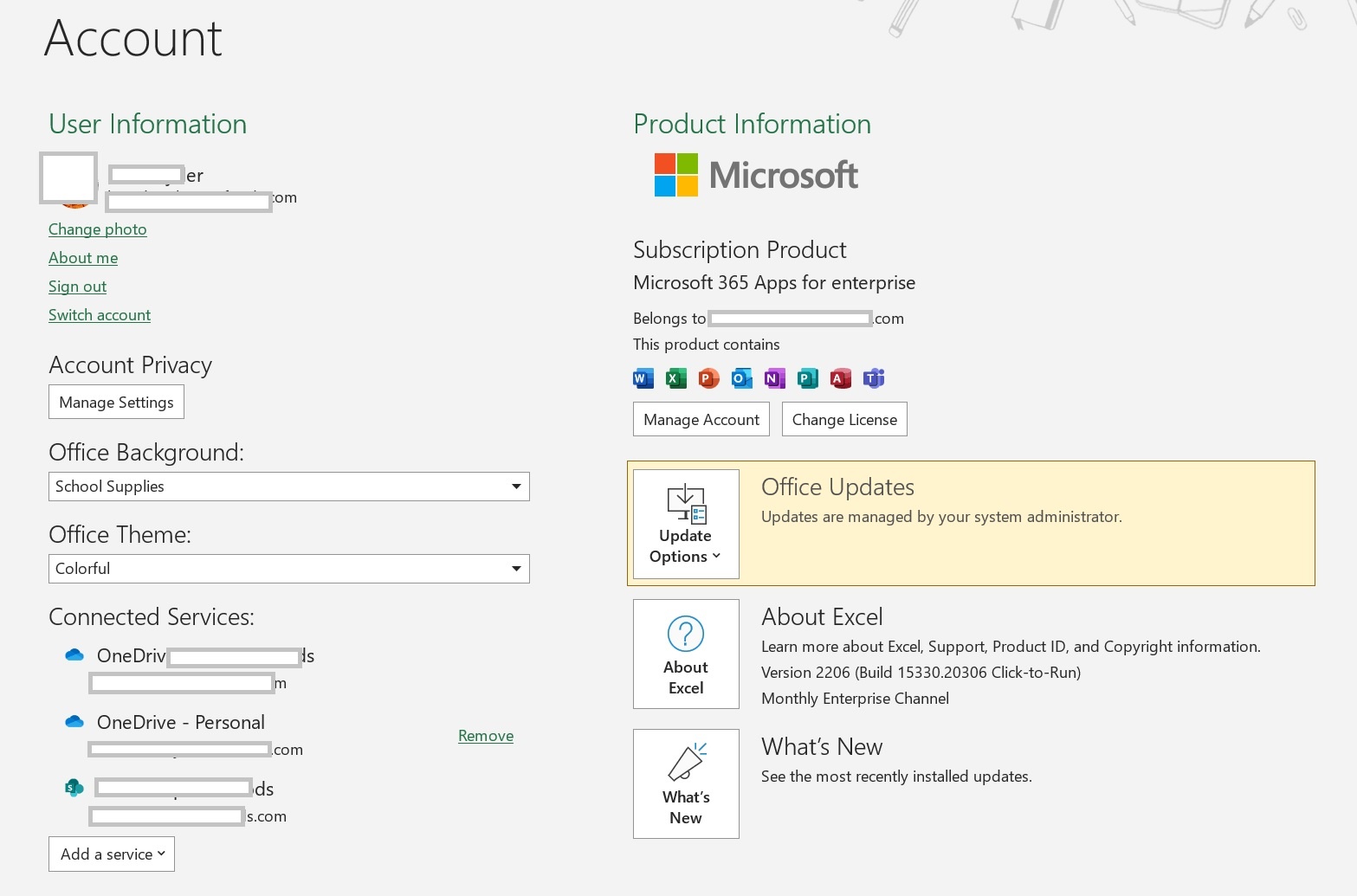Viewport: 1357px width, 896px height.
Task: Click the Outlook app icon
Action: [741, 378]
